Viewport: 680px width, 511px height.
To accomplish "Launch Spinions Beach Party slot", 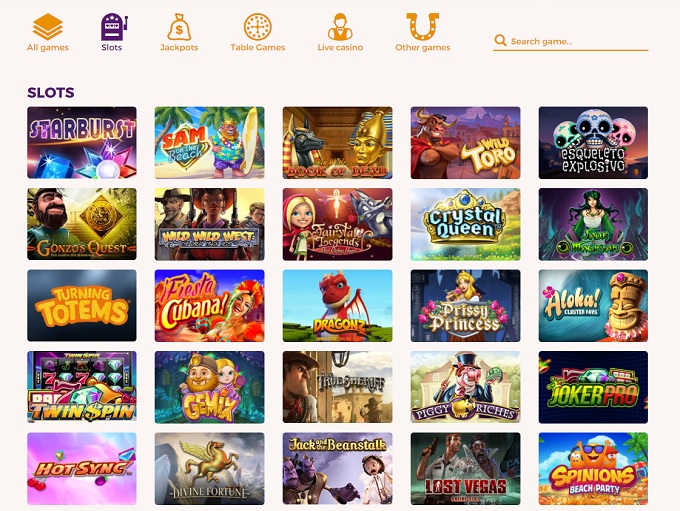I will [x=593, y=468].
